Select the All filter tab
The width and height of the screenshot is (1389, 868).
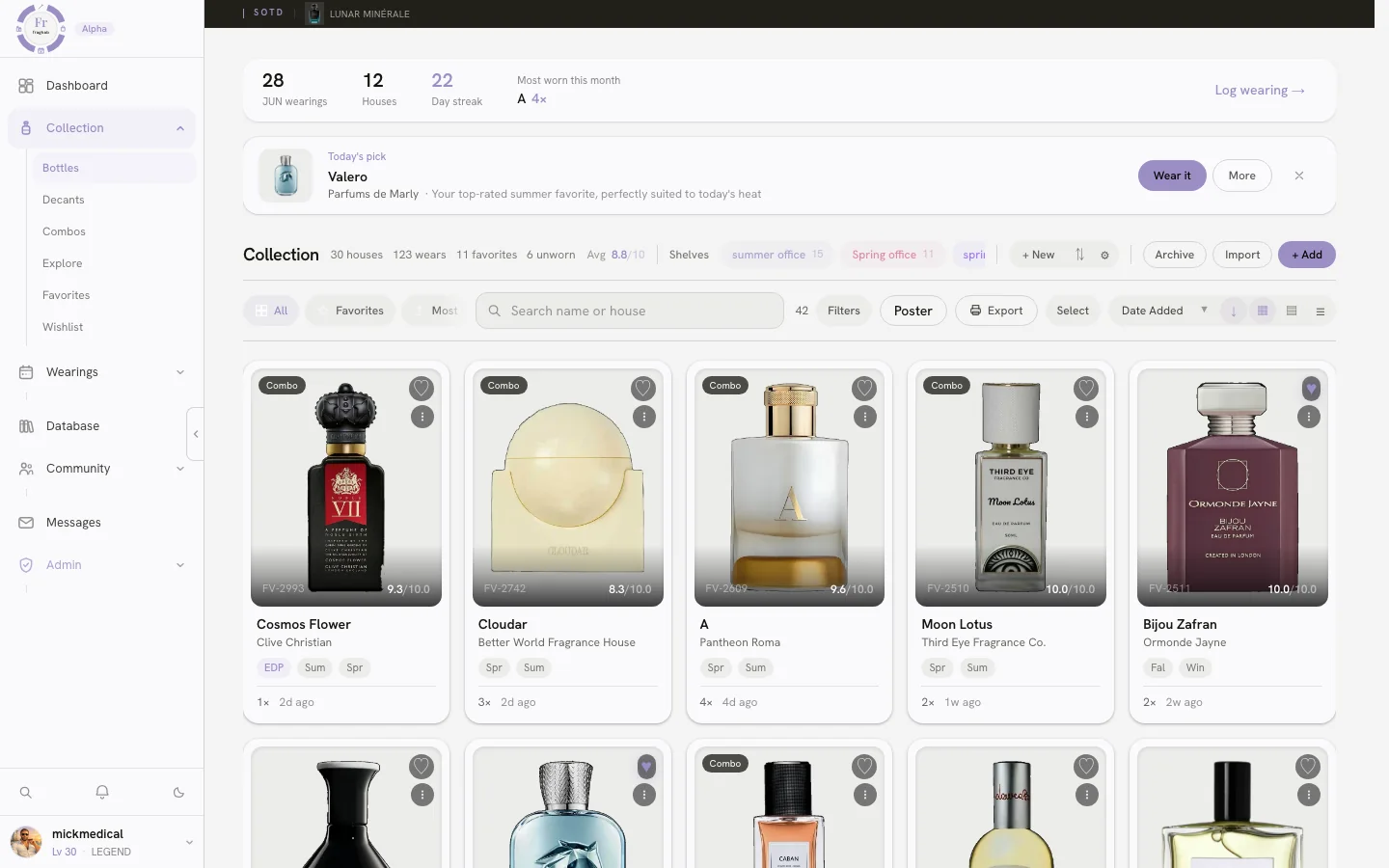[272, 311]
